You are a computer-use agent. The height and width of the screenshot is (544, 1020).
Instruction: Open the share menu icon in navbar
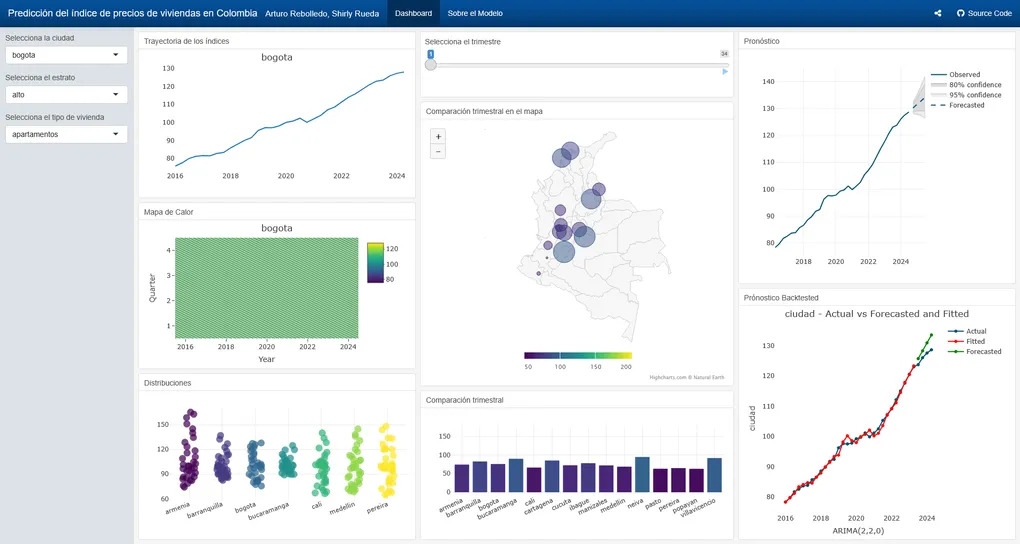937,14
